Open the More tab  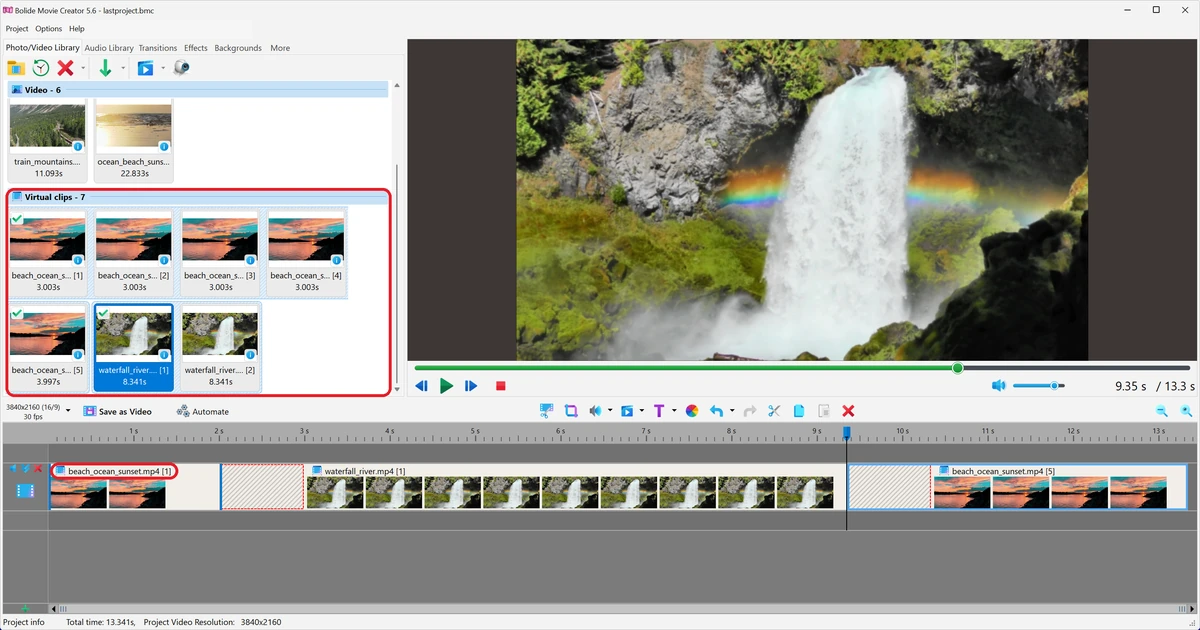[x=280, y=48]
